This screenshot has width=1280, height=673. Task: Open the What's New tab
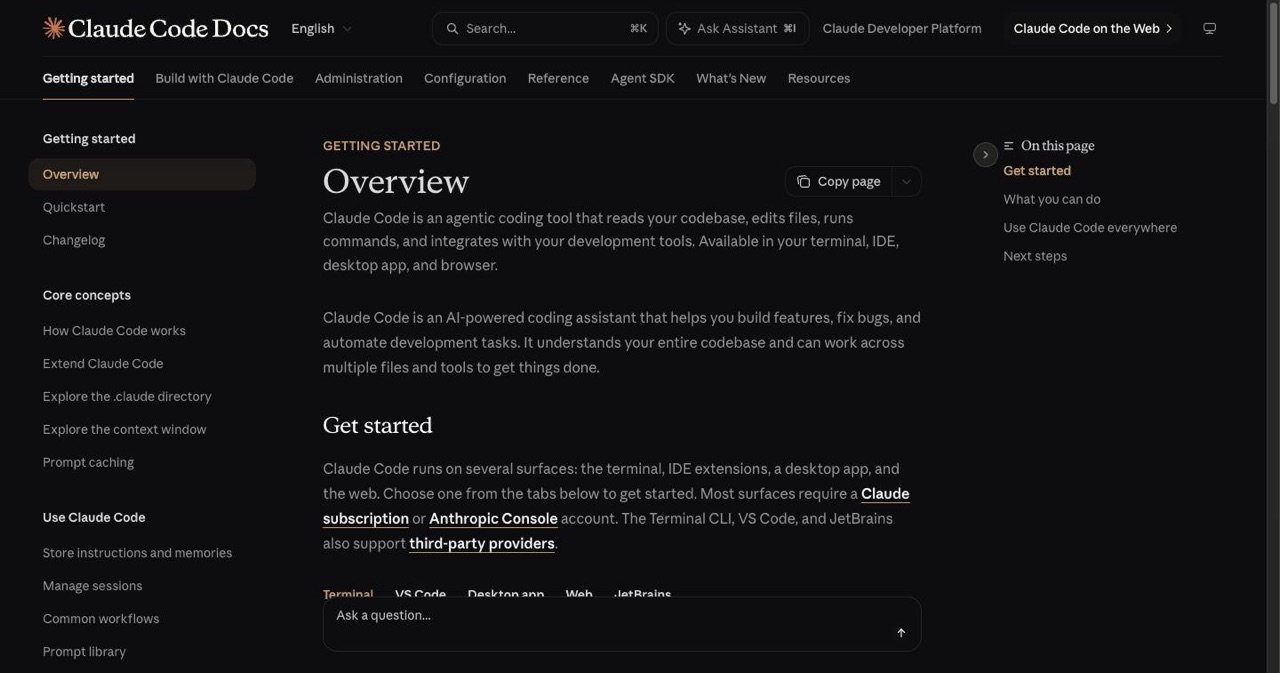coord(731,78)
